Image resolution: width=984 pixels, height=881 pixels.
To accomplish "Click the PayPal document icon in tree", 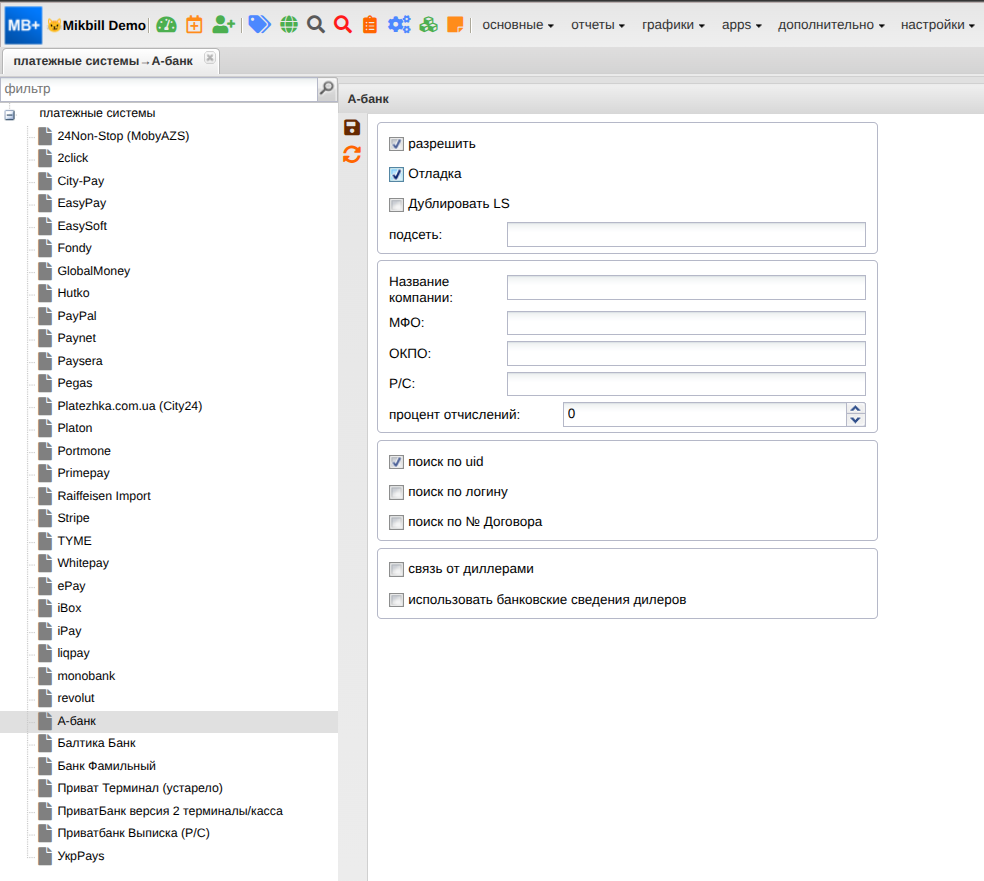I will click(x=45, y=316).
